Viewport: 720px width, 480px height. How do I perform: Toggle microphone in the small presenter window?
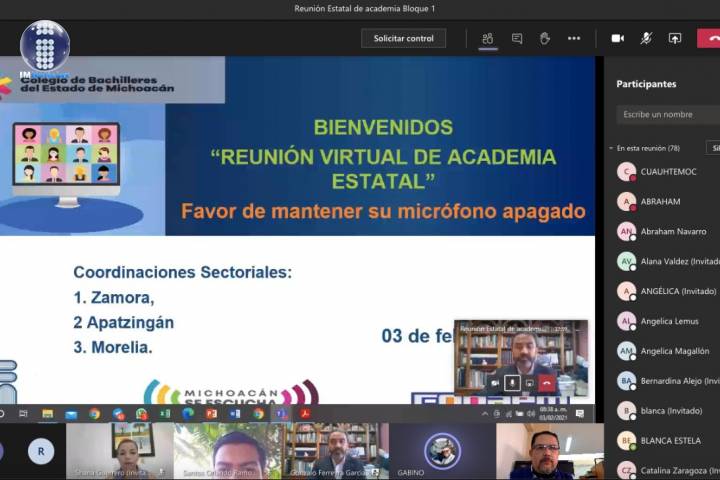pyautogui.click(x=512, y=383)
